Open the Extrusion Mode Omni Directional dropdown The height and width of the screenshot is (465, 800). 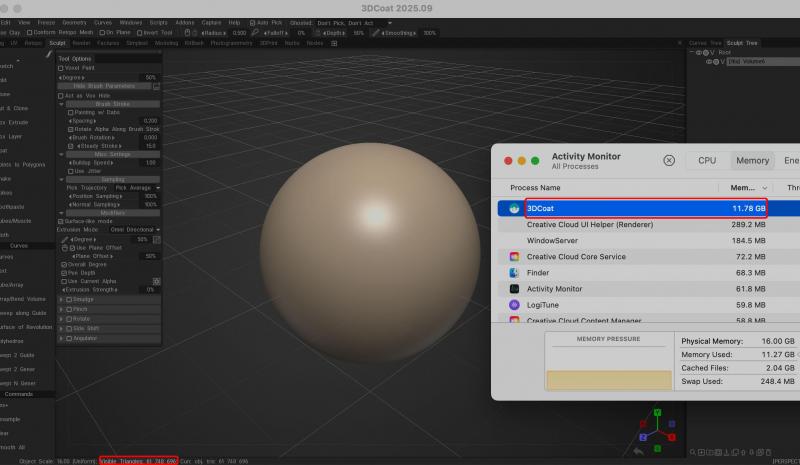click(x=135, y=230)
